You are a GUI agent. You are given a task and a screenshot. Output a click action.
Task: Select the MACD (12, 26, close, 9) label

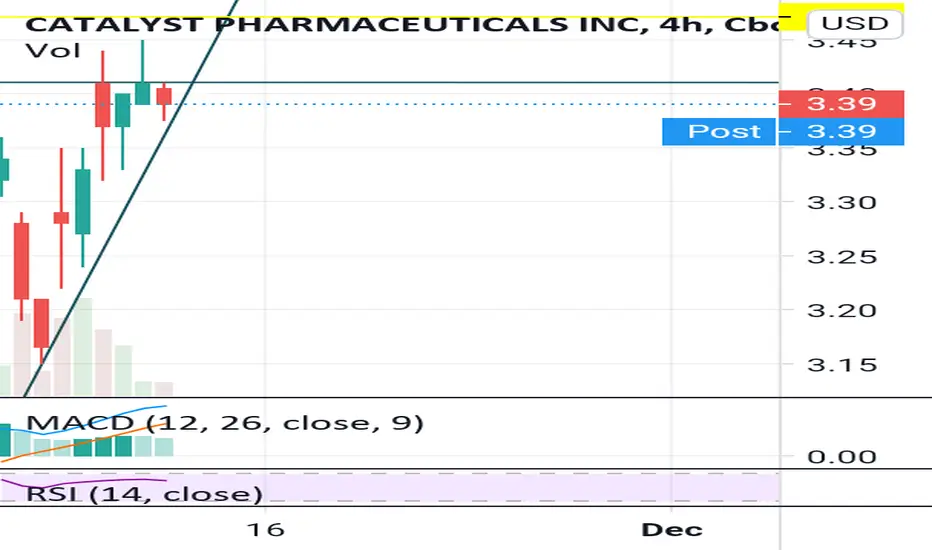click(225, 423)
